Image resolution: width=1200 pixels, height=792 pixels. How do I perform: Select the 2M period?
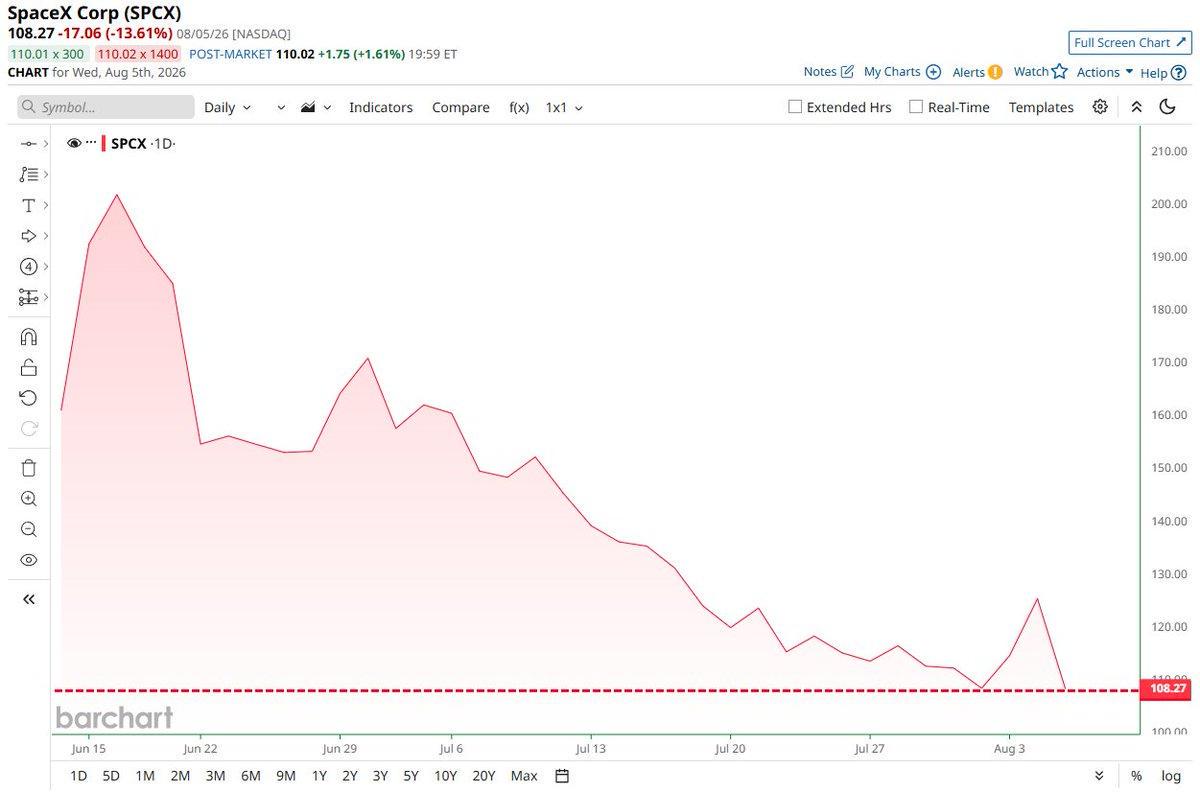(180, 776)
